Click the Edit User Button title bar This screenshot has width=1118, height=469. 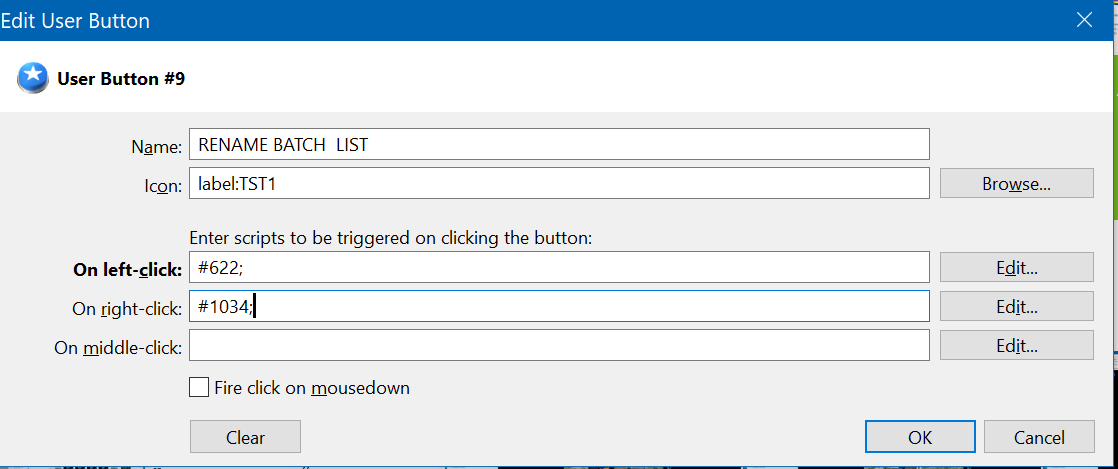[x=500, y=19]
